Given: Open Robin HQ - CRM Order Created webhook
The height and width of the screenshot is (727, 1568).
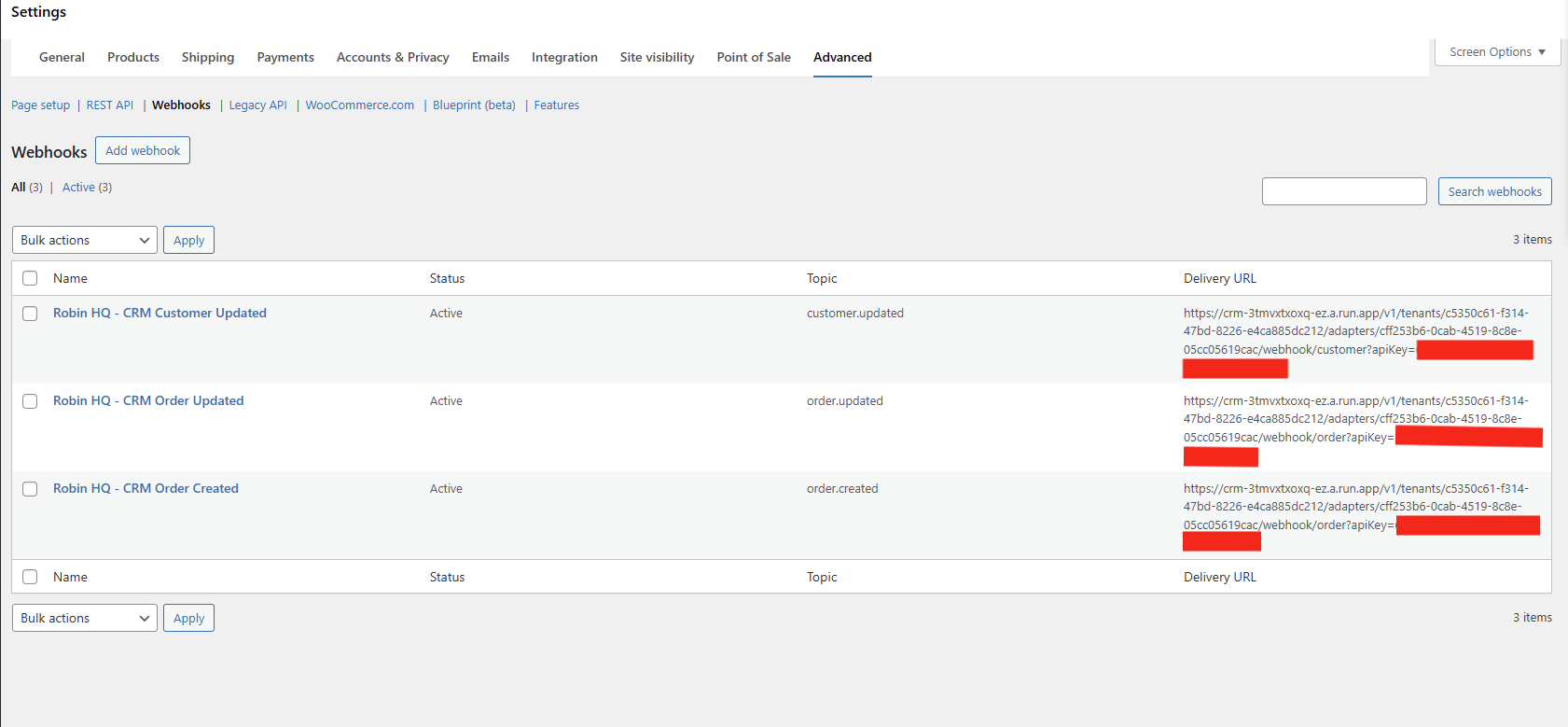Looking at the screenshot, I should pos(146,488).
